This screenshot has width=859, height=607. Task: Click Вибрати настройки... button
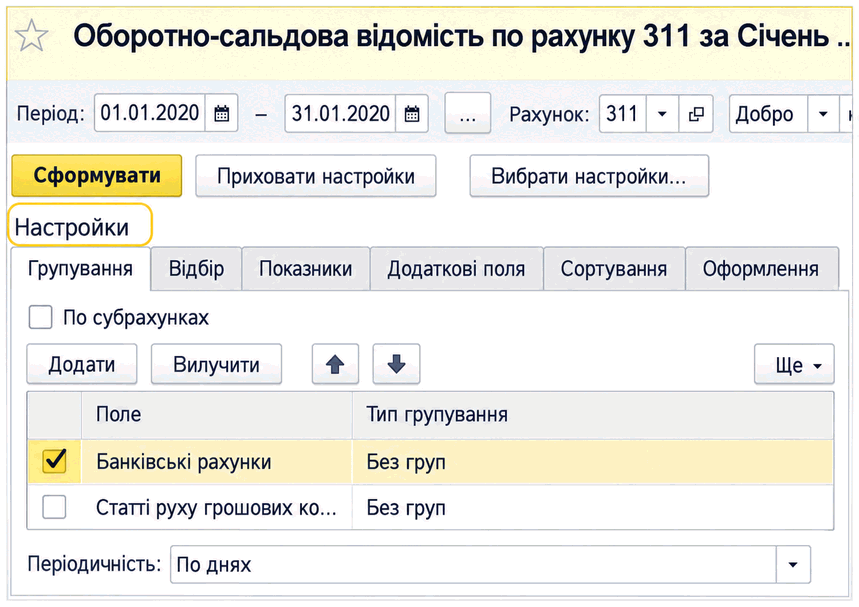coord(589,176)
